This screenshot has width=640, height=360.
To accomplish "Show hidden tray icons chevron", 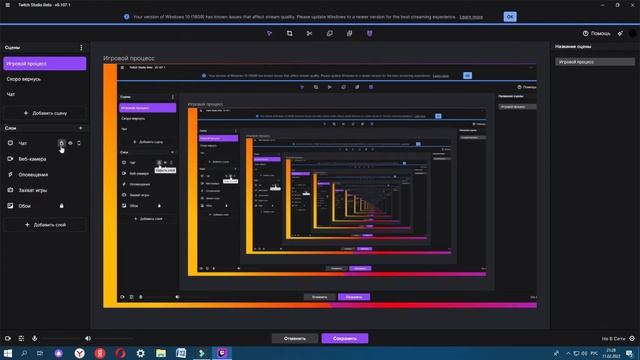I will click(x=568, y=353).
